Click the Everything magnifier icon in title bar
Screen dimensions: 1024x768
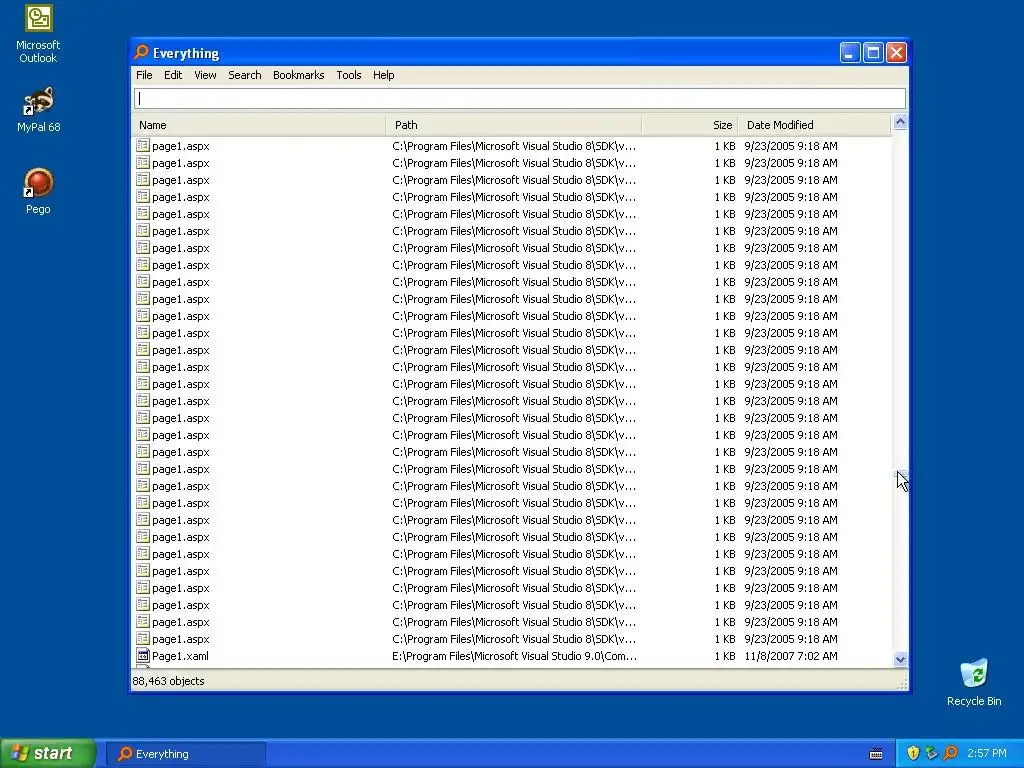(141, 52)
